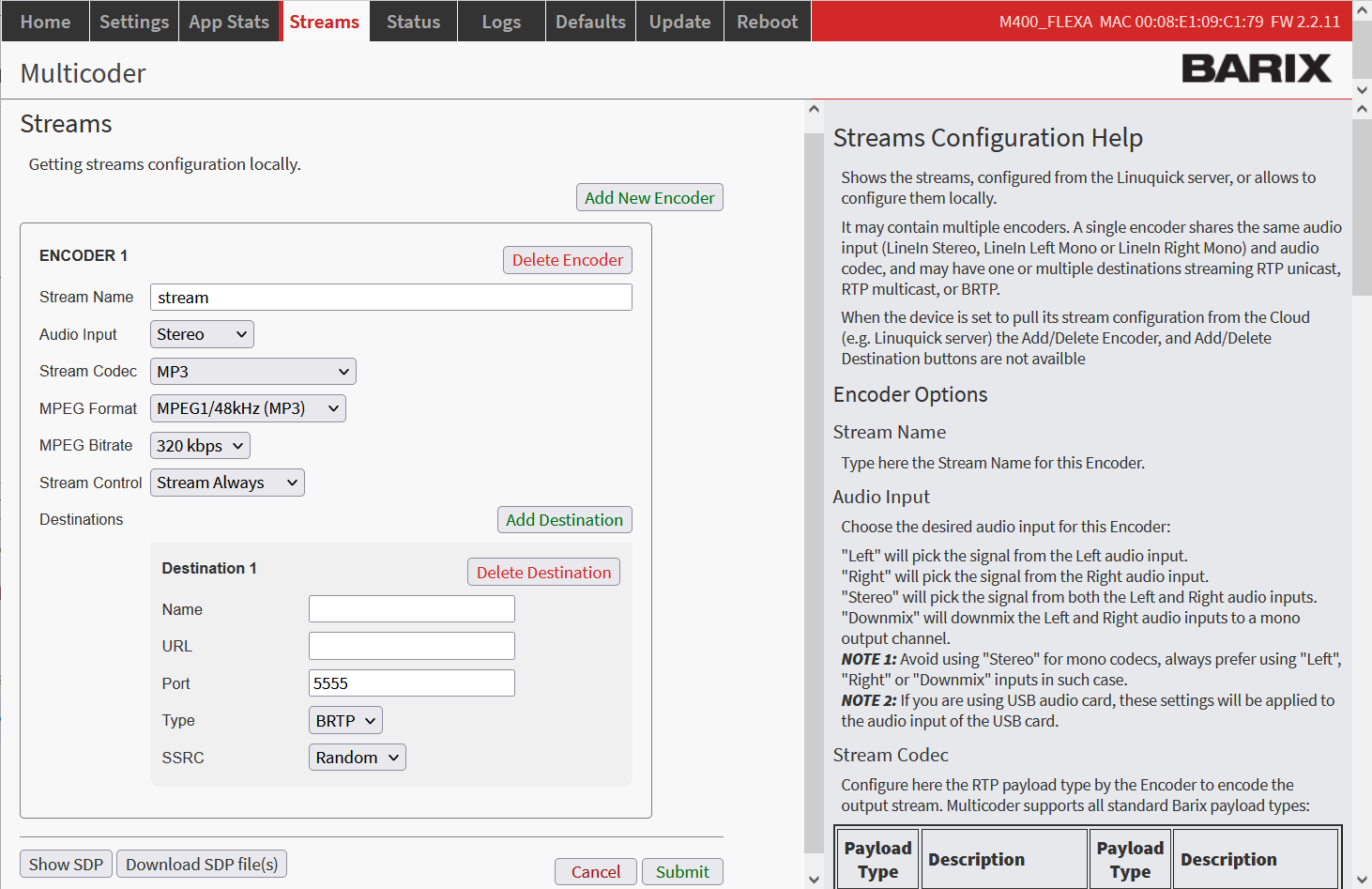The image size is (1372, 889).
Task: Click Delete Encoder button
Action: point(567,260)
